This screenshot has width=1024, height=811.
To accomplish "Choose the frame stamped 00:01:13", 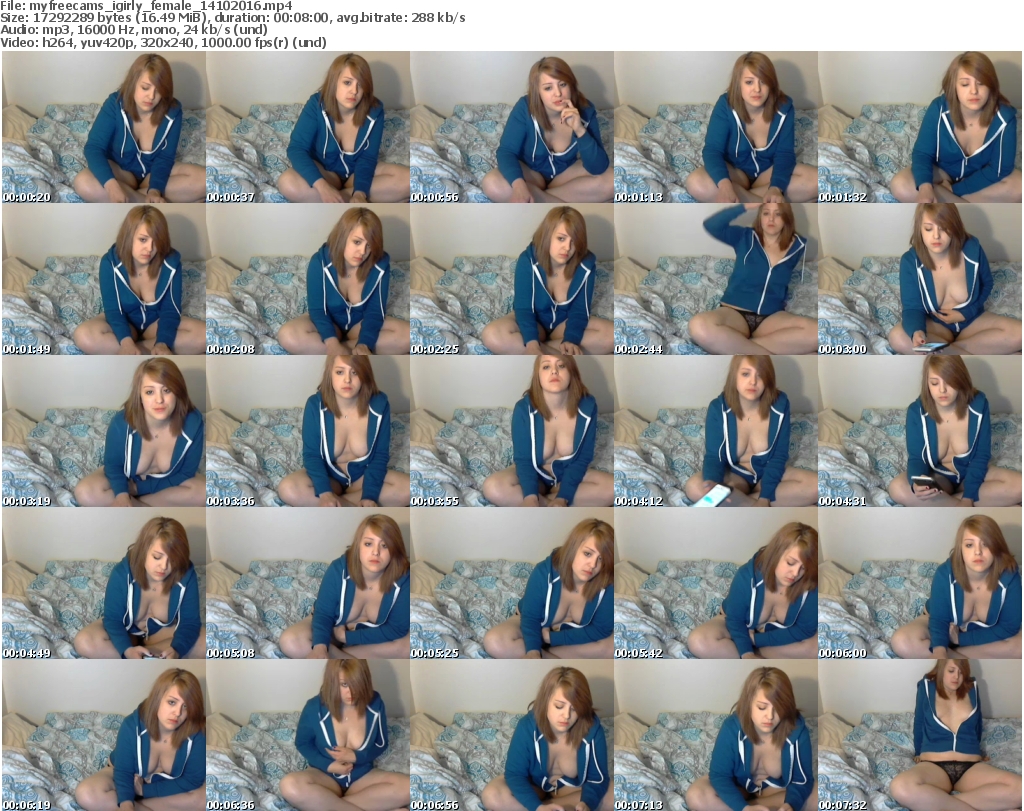I will (x=716, y=127).
